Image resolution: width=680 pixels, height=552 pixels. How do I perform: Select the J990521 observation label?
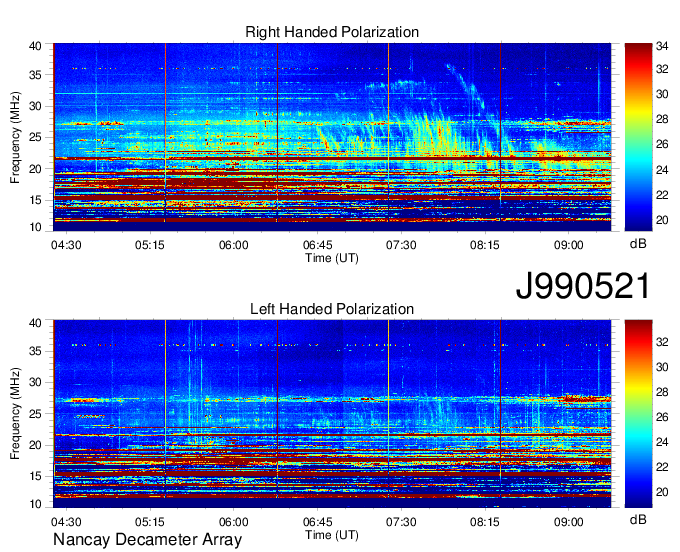click(x=583, y=286)
